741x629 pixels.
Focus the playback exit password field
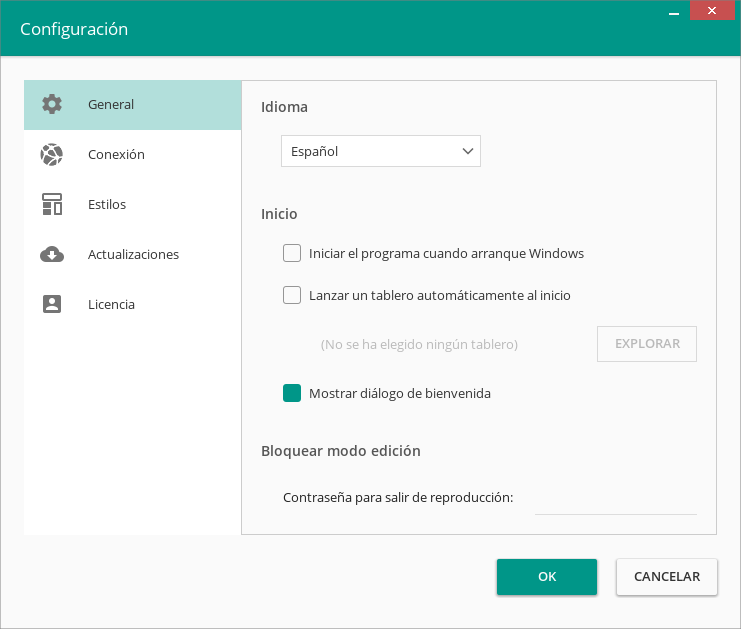(615, 500)
